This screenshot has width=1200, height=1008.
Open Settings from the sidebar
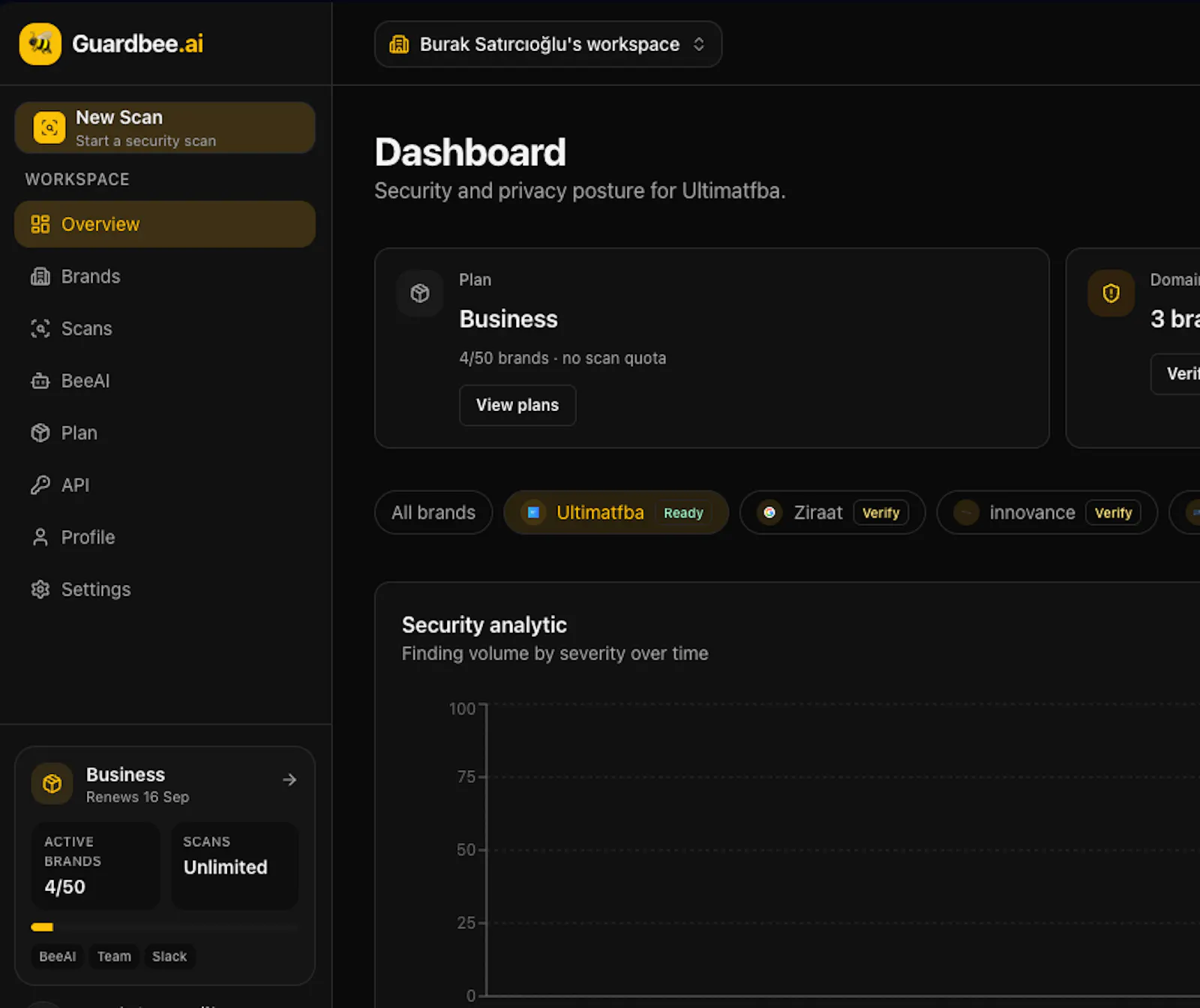pos(165,589)
